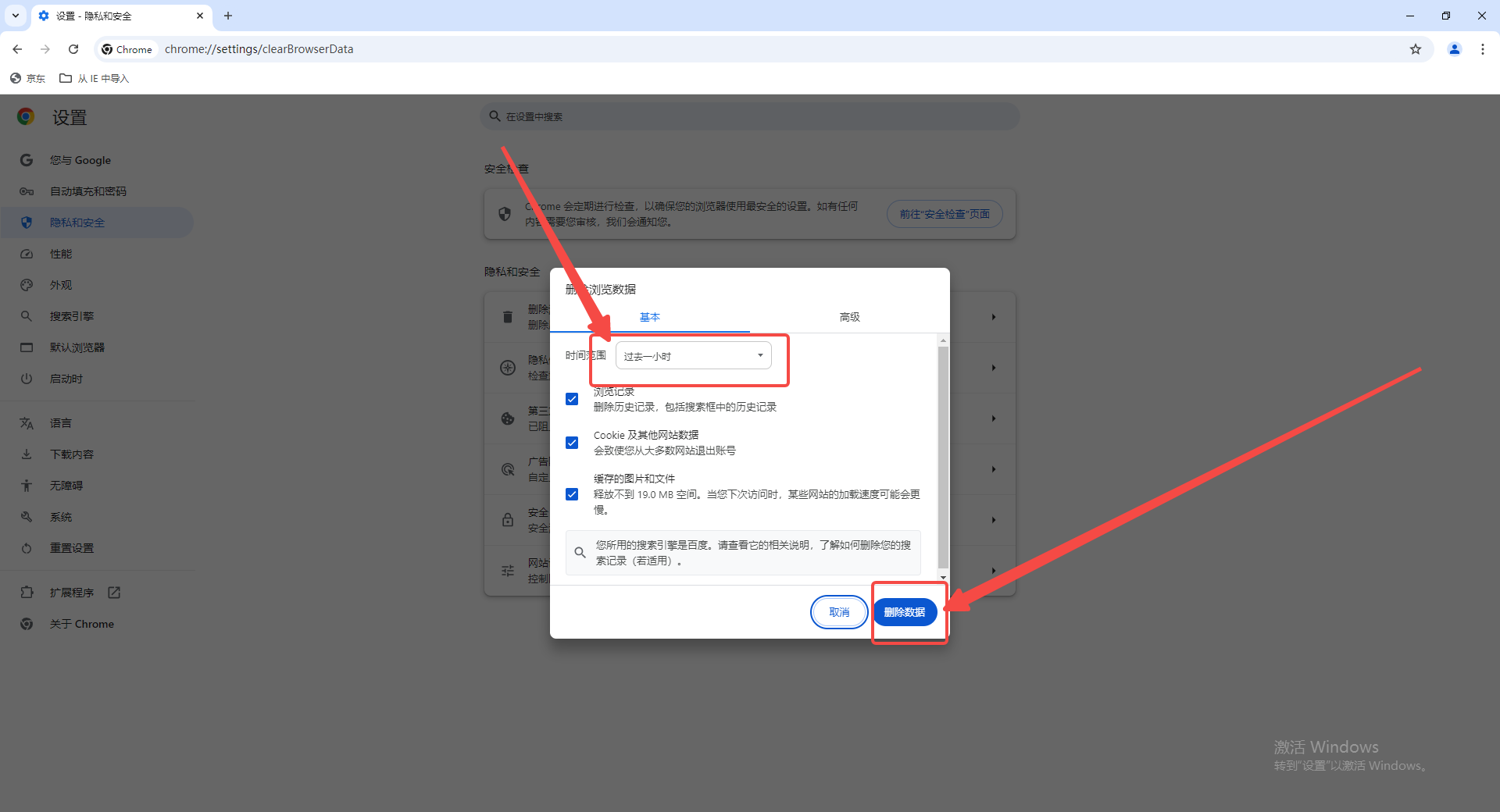Image resolution: width=1500 pixels, height=812 pixels.
Task: Expand the ad privacy row arrow
Action: click(x=994, y=469)
